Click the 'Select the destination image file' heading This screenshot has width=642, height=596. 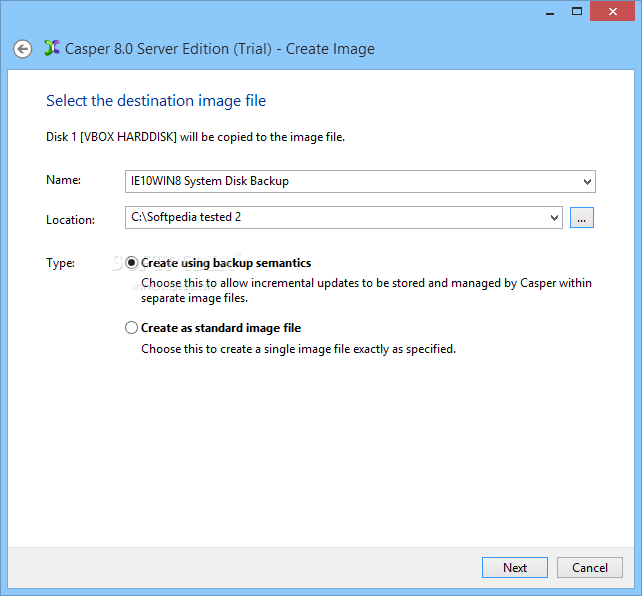(156, 101)
